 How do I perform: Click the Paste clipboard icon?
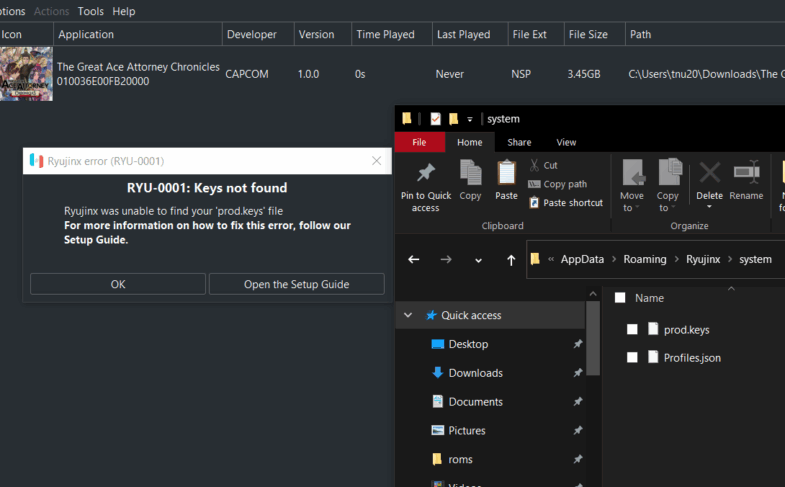coord(506,173)
